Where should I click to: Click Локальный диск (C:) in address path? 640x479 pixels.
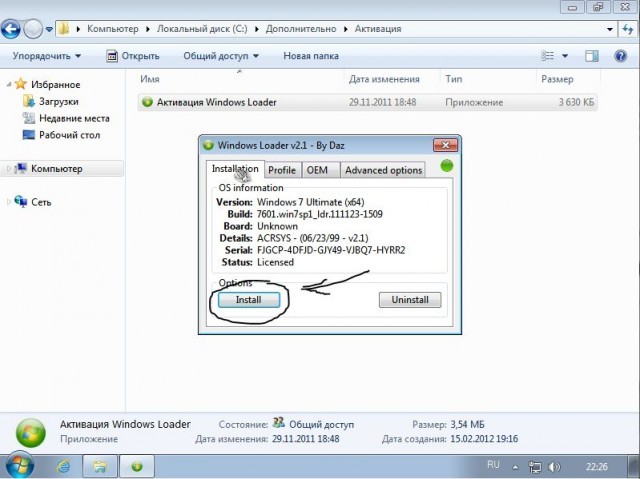point(202,29)
